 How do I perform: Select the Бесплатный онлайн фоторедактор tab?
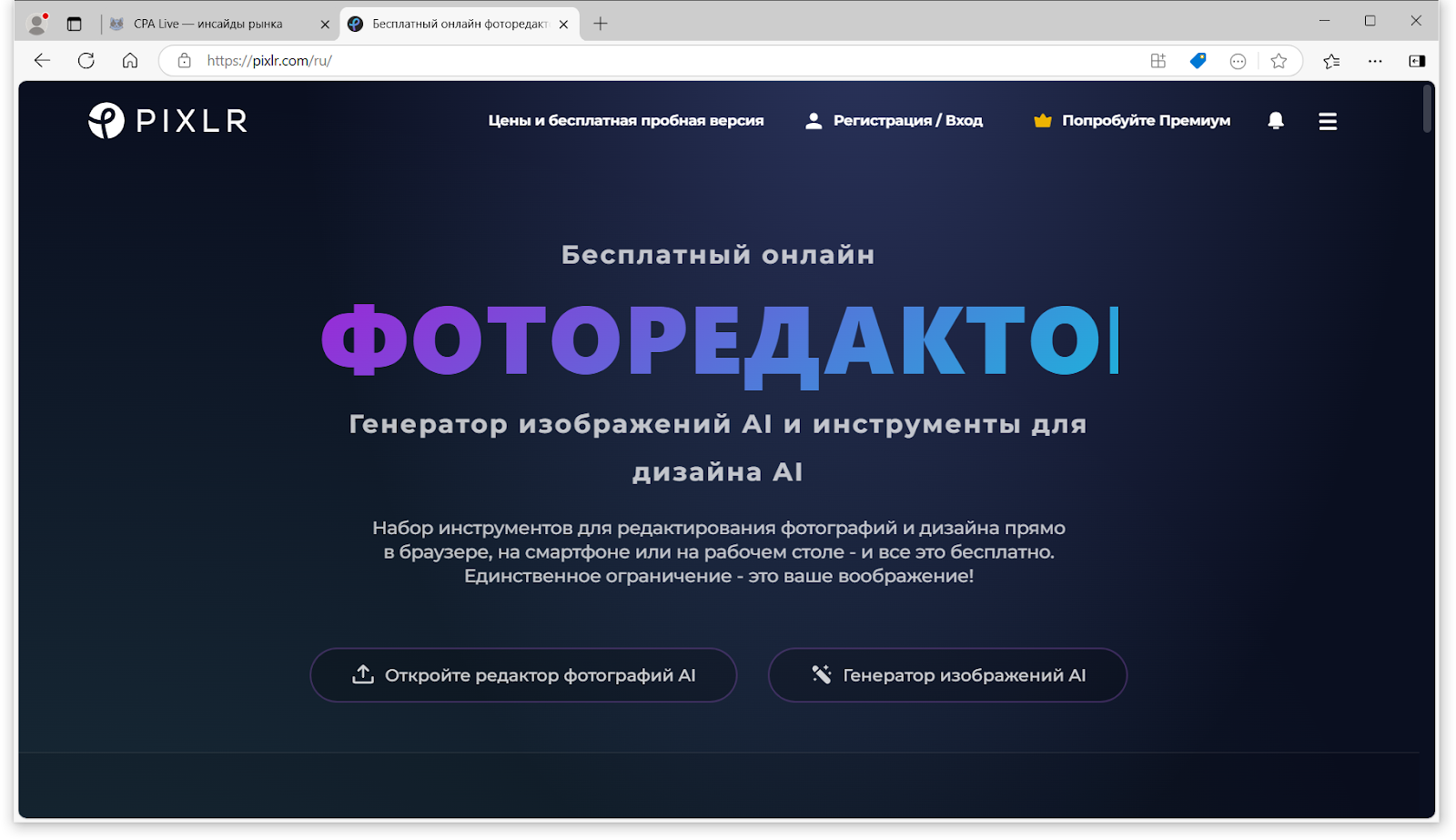(x=459, y=25)
